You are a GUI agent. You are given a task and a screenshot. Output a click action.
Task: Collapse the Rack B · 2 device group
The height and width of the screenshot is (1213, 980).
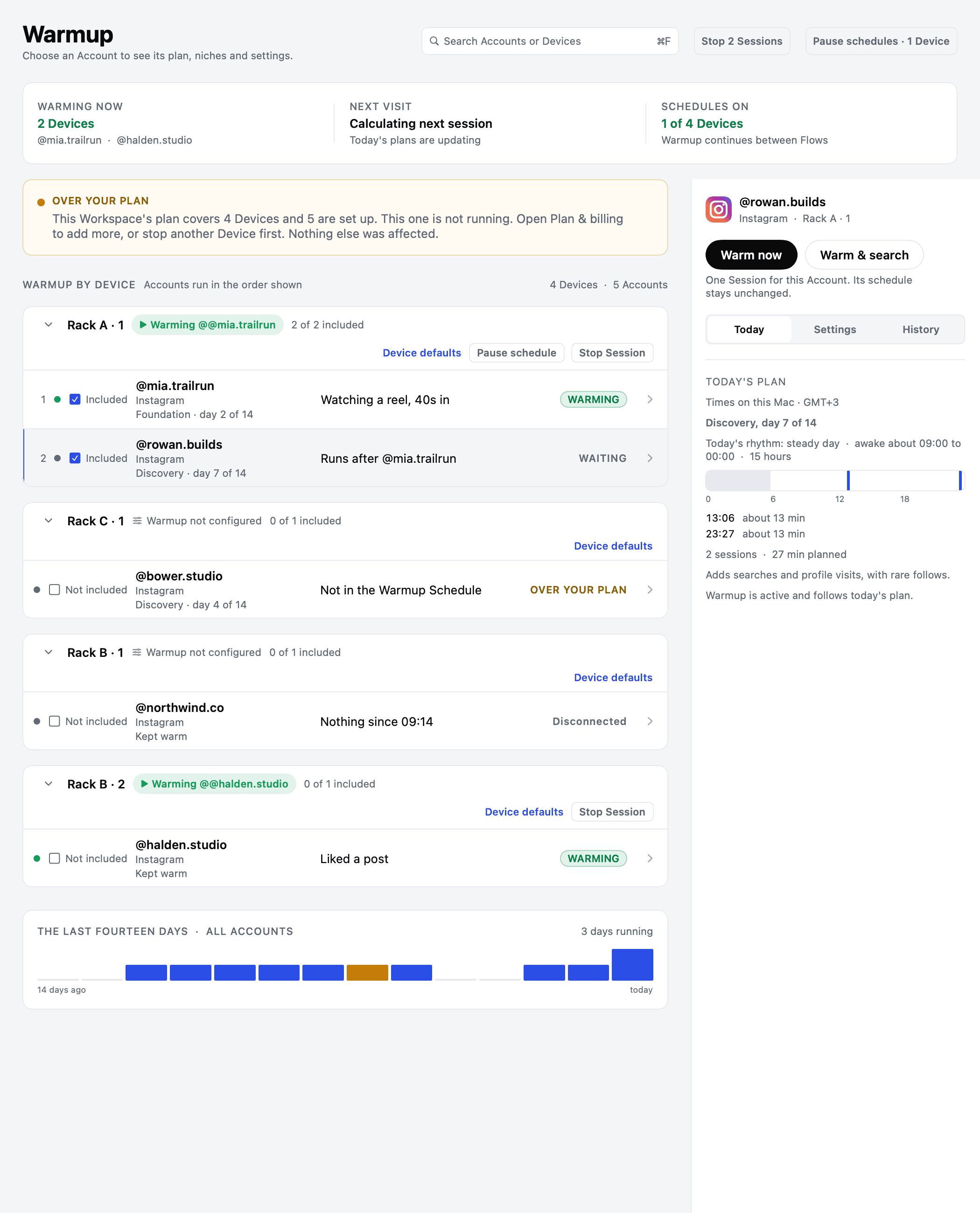[x=49, y=783]
